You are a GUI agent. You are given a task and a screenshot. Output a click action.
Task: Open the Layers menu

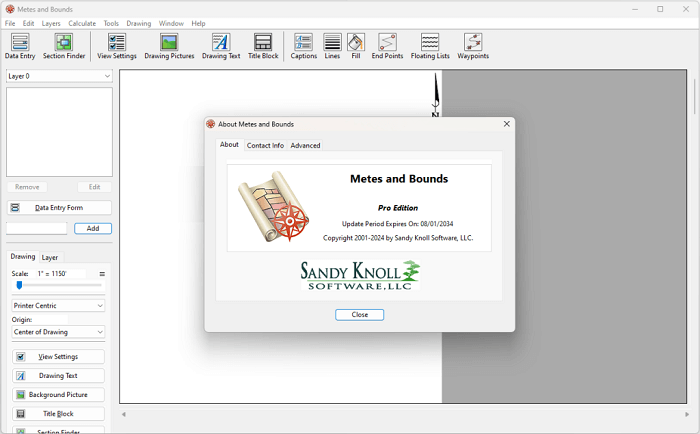tap(51, 23)
